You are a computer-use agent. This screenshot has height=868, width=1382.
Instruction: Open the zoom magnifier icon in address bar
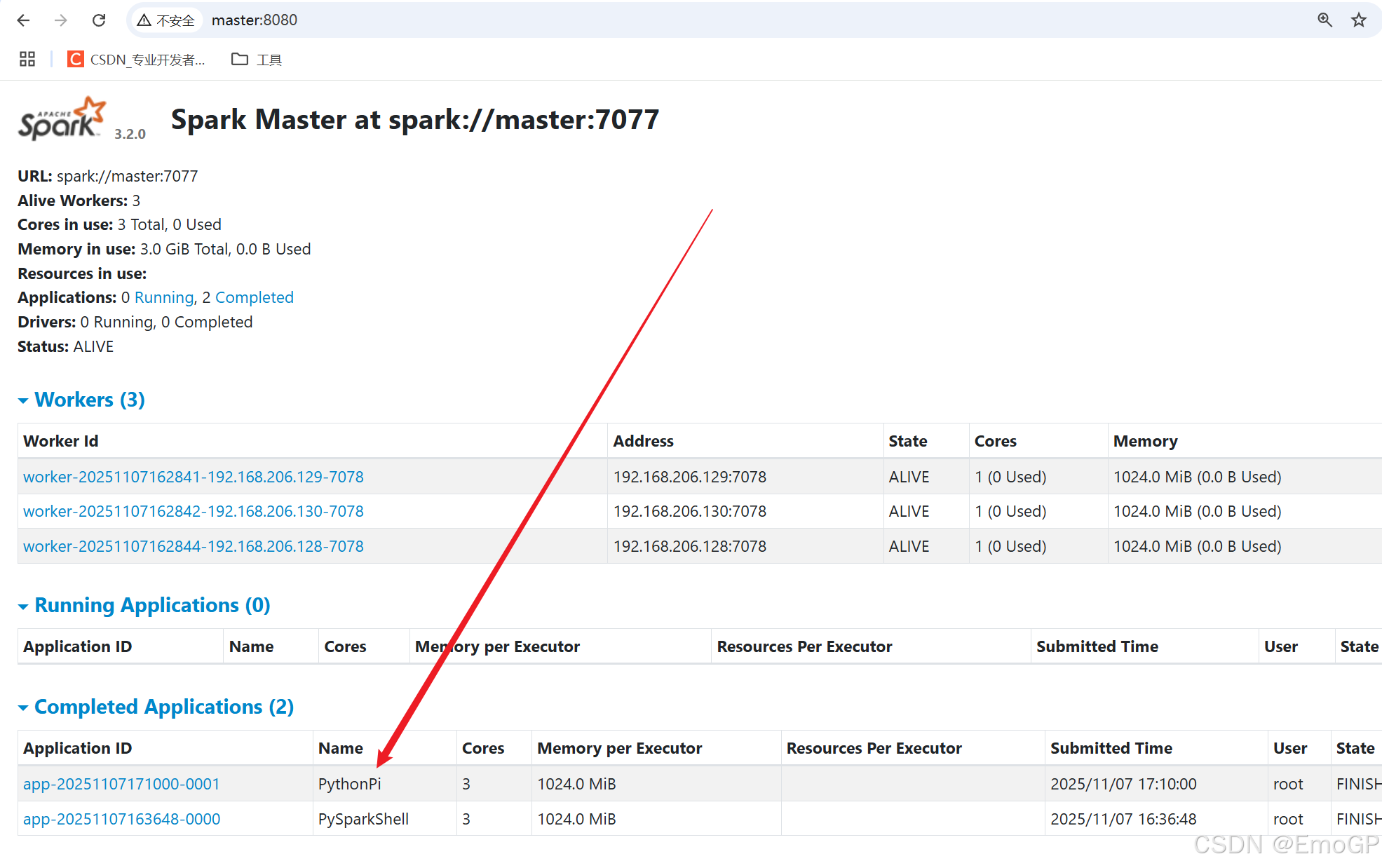click(x=1324, y=20)
